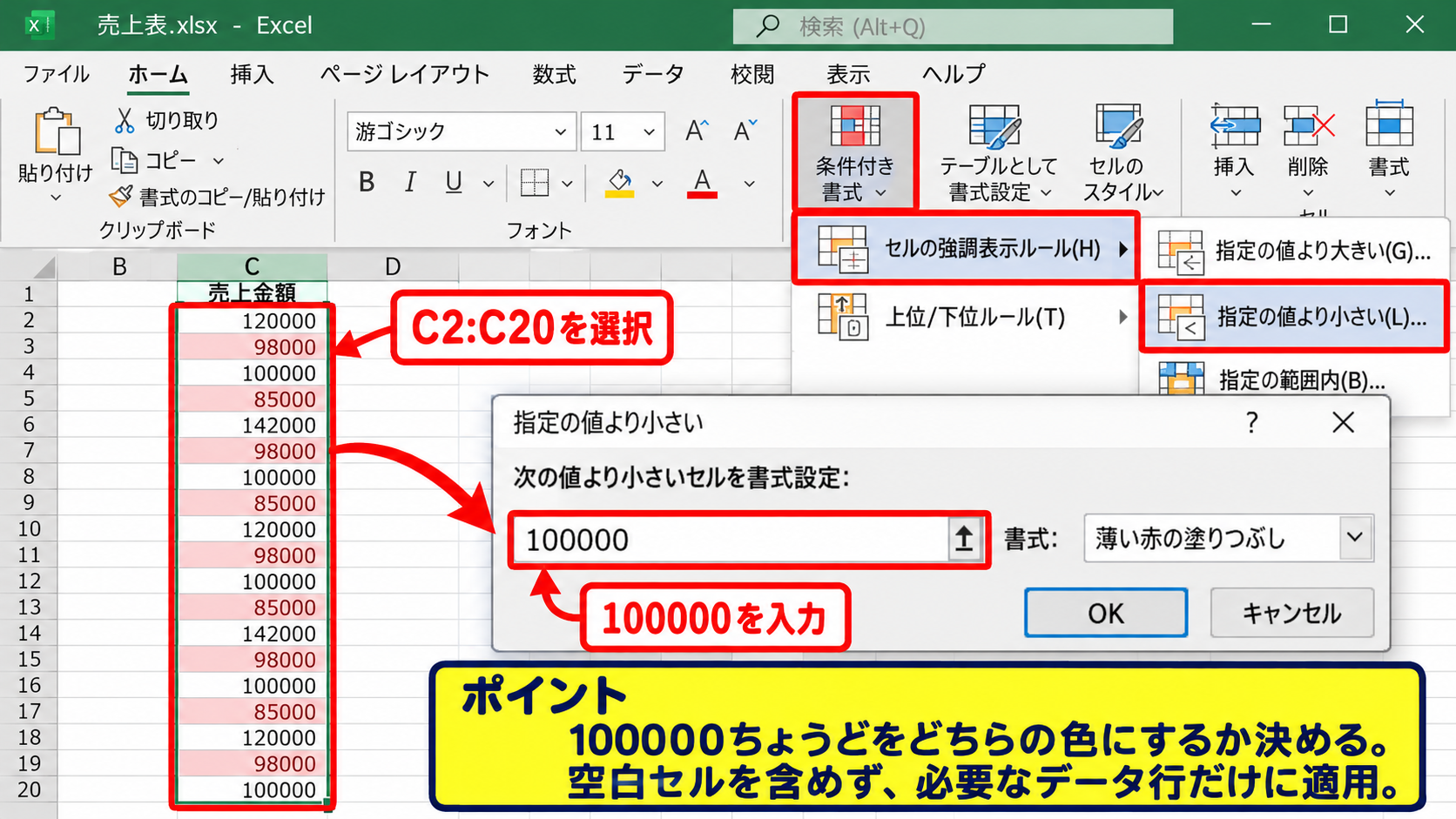Click the Insert cells icon
The image size is (1456, 819).
pos(1235,126)
